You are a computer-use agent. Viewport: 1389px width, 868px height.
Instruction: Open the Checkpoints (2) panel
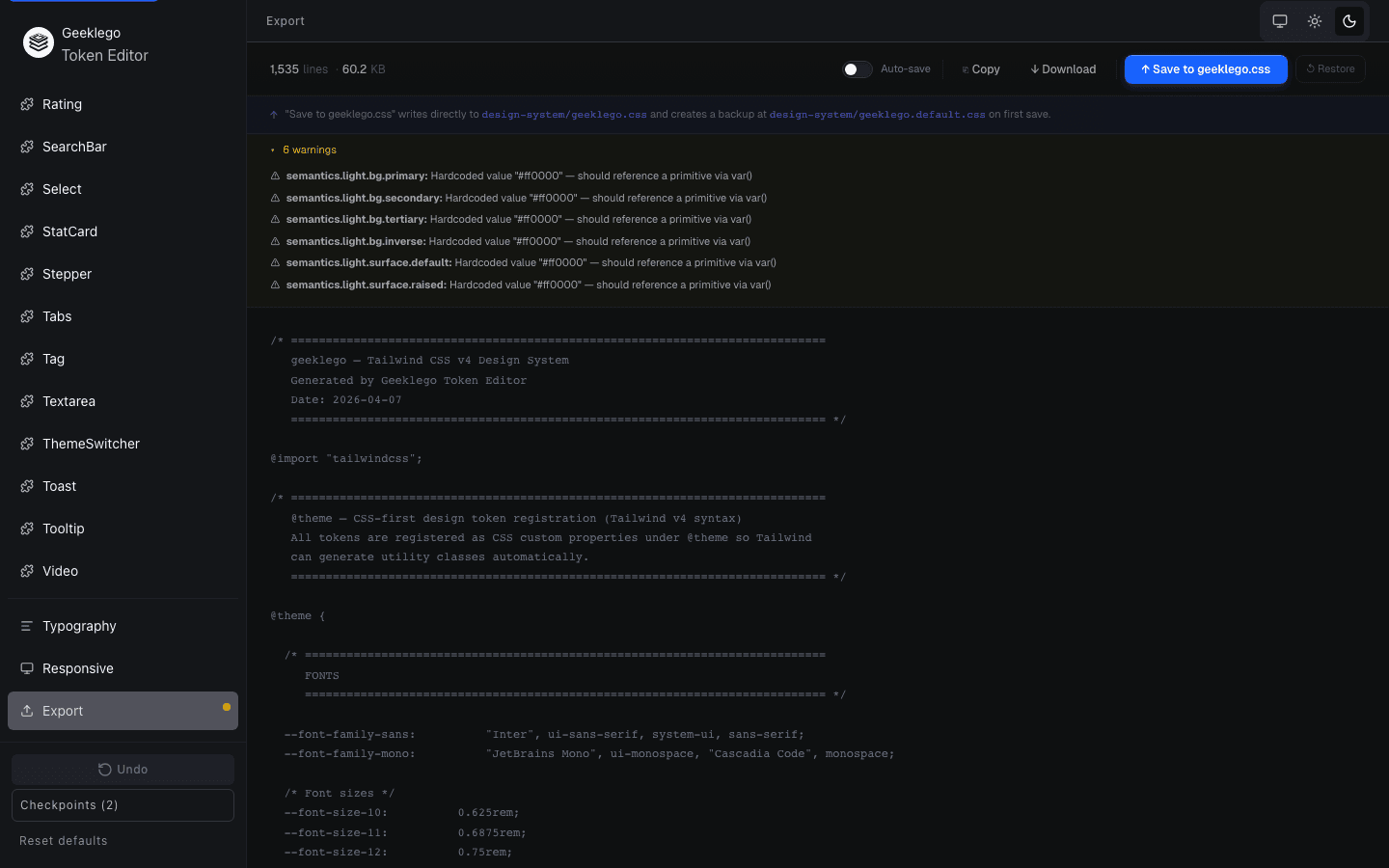123,805
